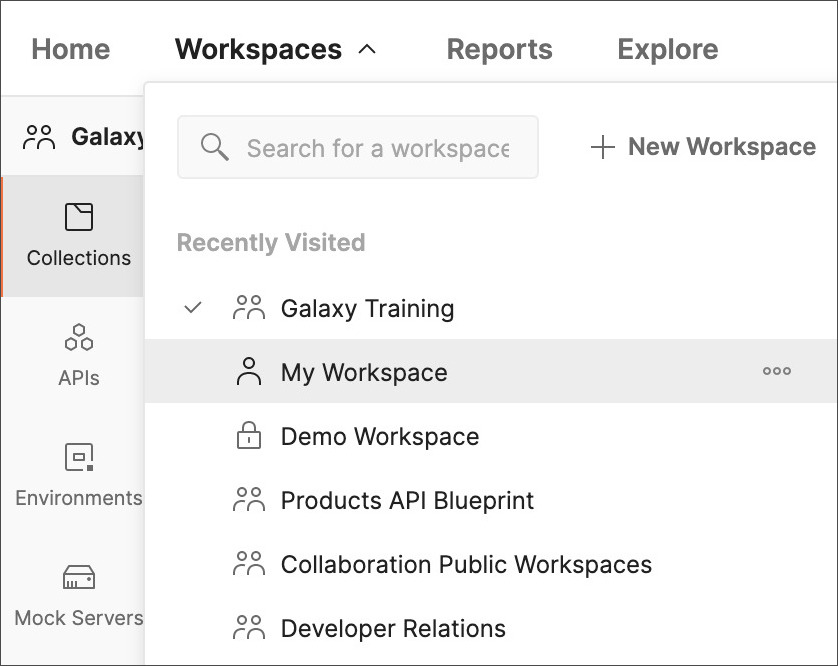
Task: Focus the Search for a workspace field
Action: click(378, 148)
